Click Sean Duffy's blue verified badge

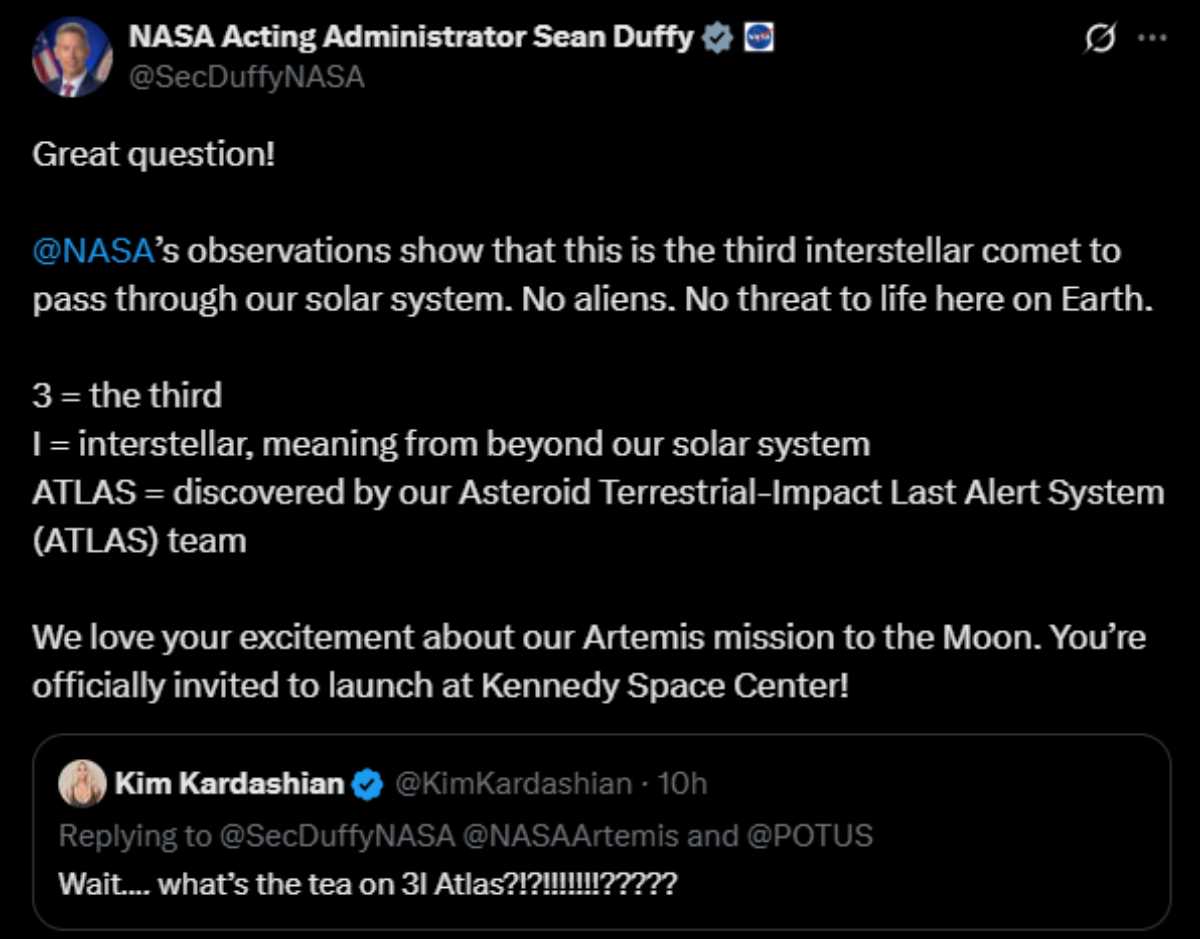tap(716, 36)
